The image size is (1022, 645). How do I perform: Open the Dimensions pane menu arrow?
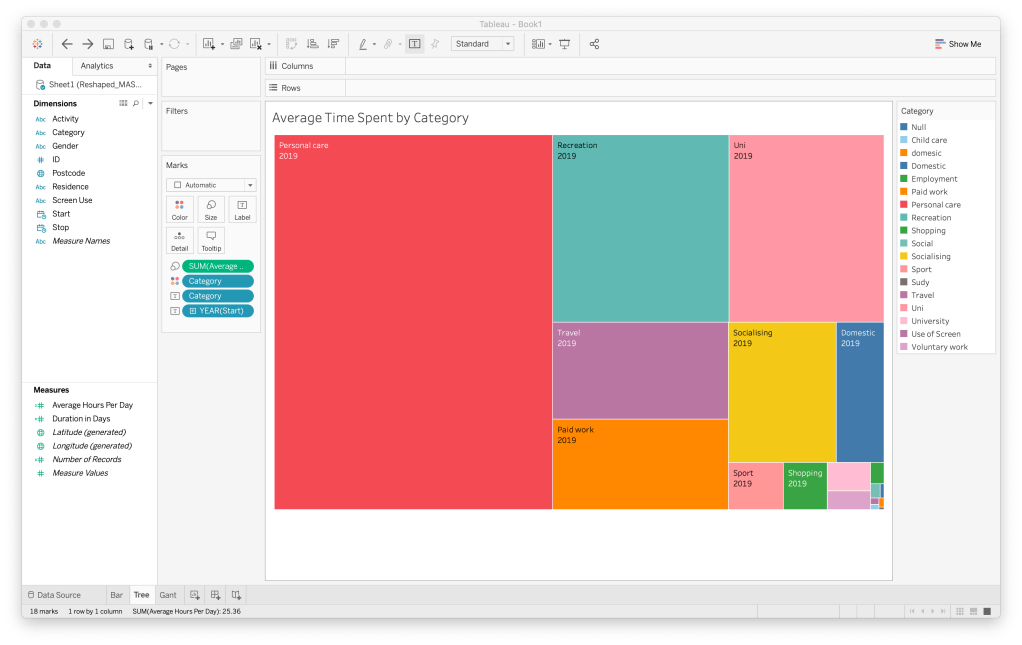pyautogui.click(x=149, y=103)
